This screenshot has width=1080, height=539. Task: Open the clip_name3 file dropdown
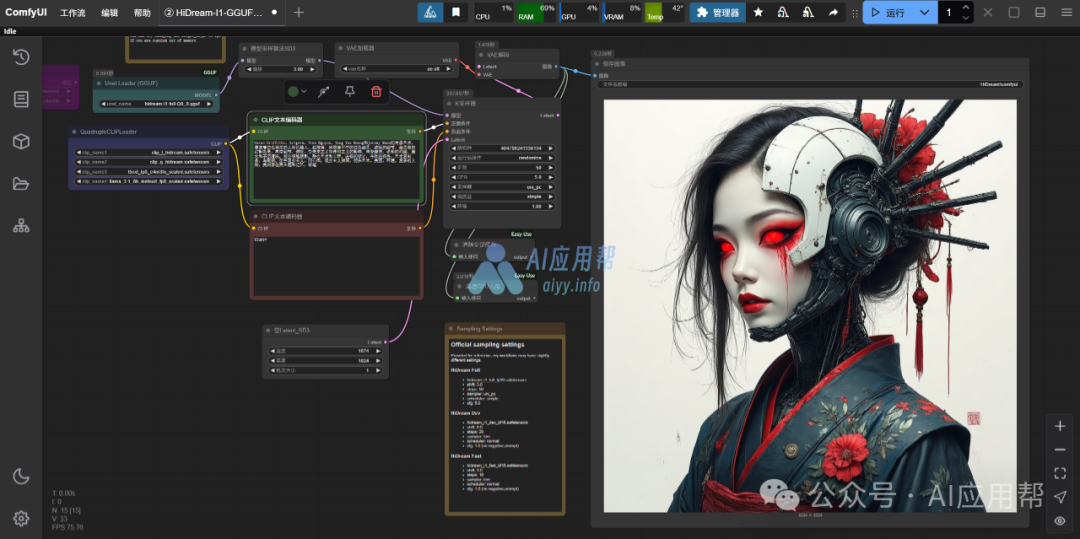point(148,172)
